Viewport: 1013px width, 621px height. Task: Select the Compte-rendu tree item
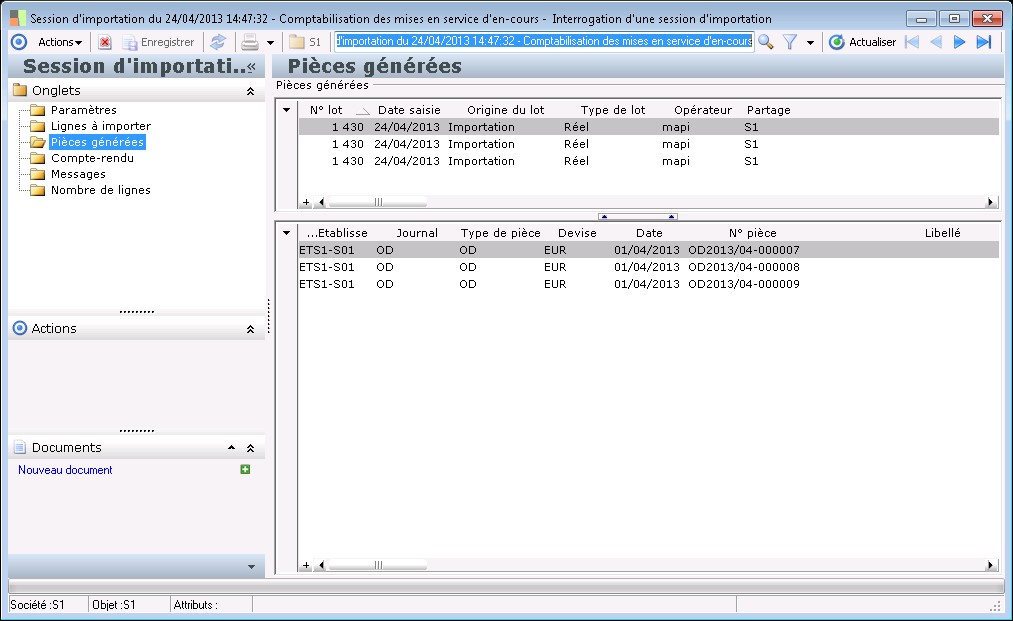click(x=92, y=158)
